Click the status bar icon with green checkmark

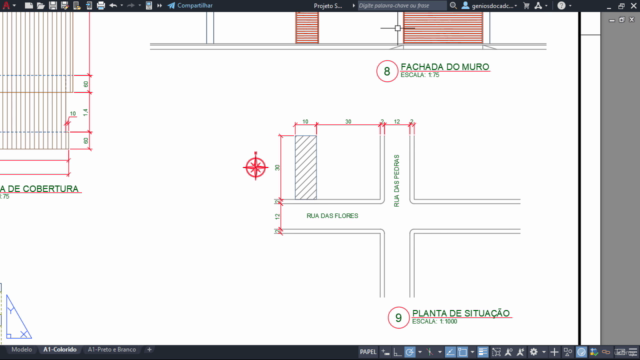(x=594, y=352)
